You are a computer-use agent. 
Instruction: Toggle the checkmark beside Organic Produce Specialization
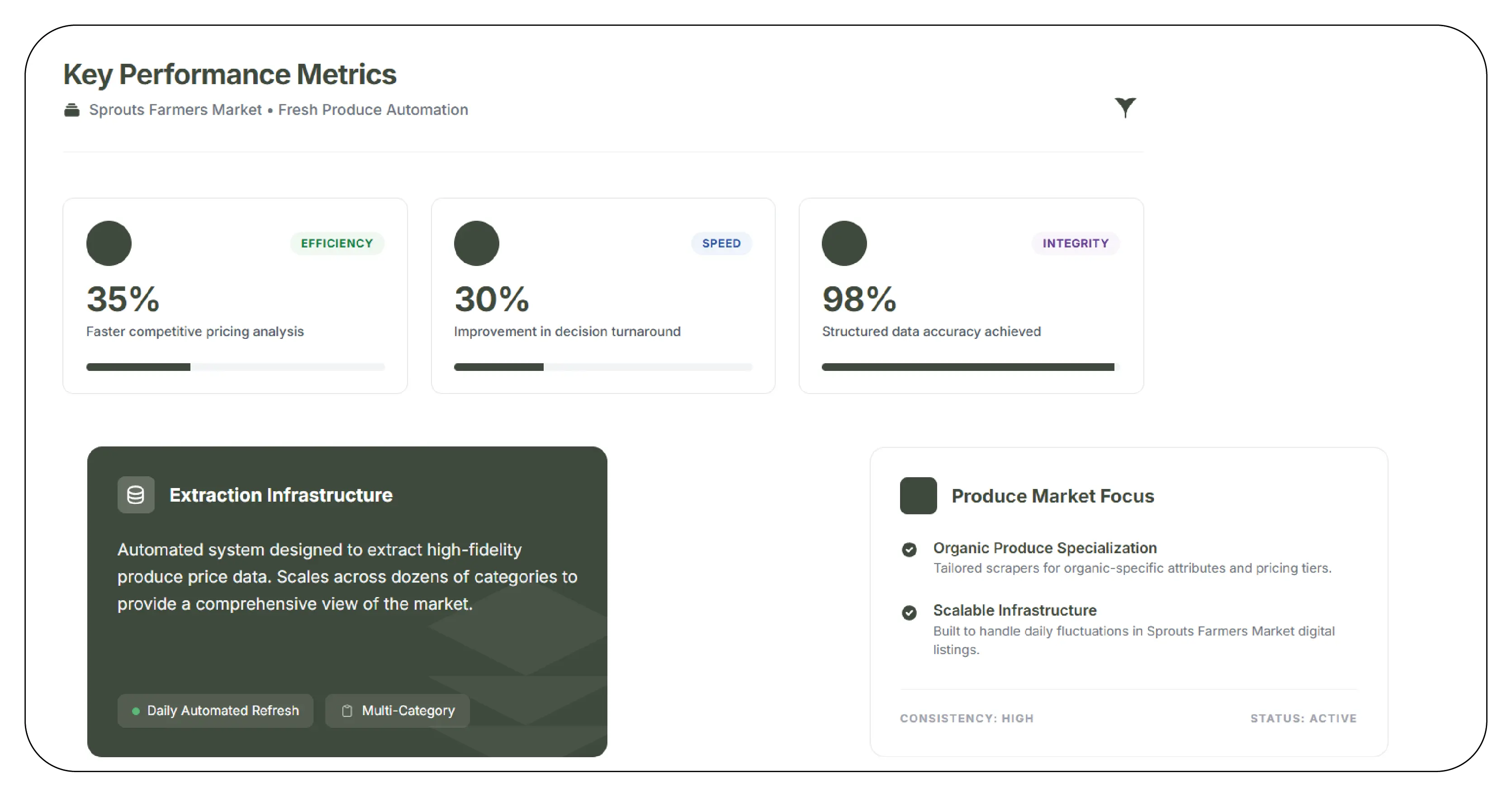pos(909,550)
